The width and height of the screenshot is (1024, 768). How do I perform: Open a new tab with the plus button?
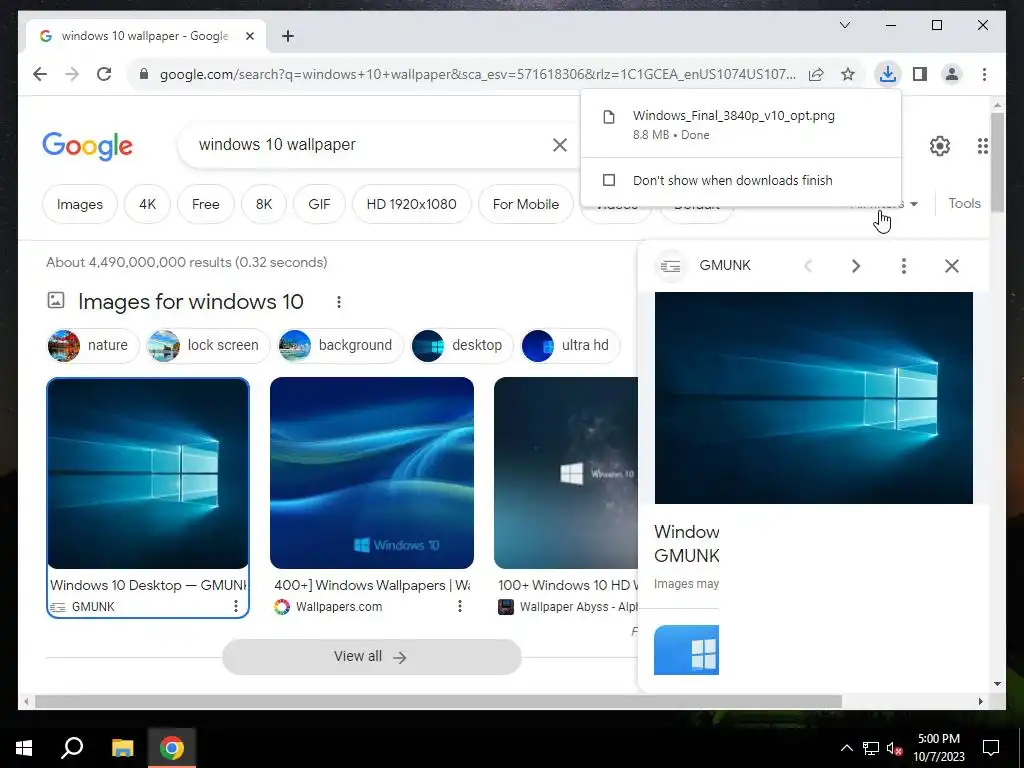[x=288, y=36]
